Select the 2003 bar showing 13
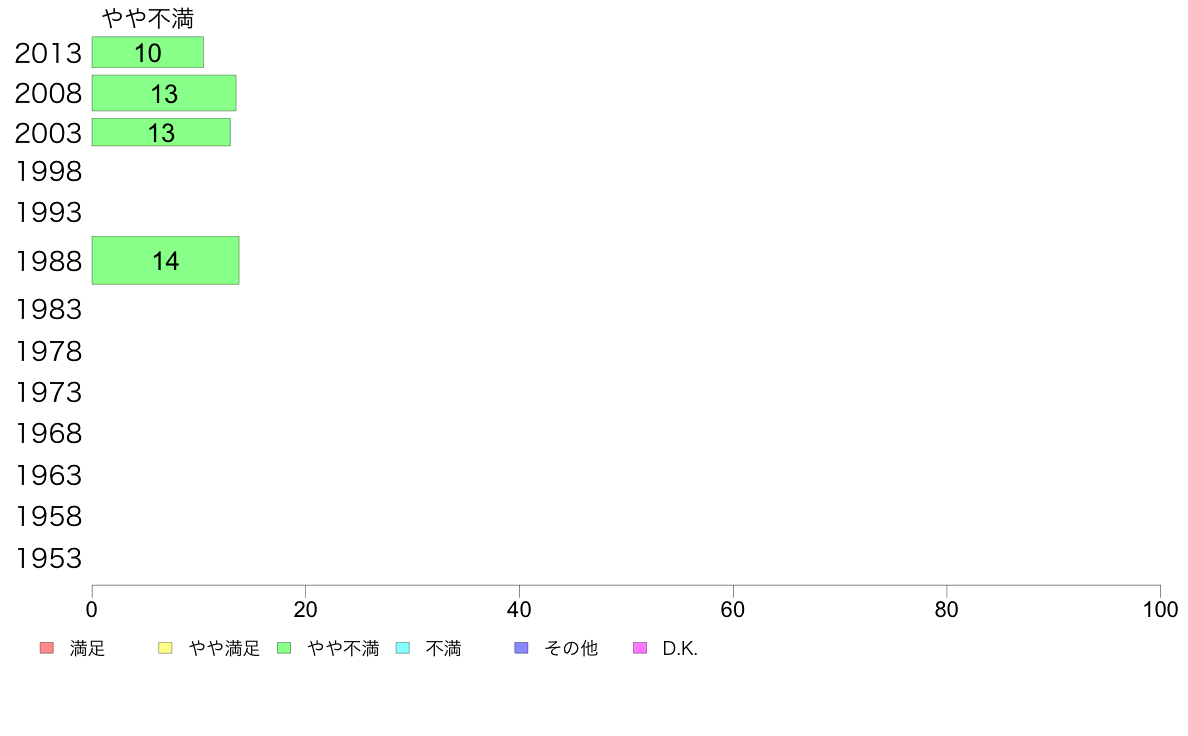 click(161, 133)
